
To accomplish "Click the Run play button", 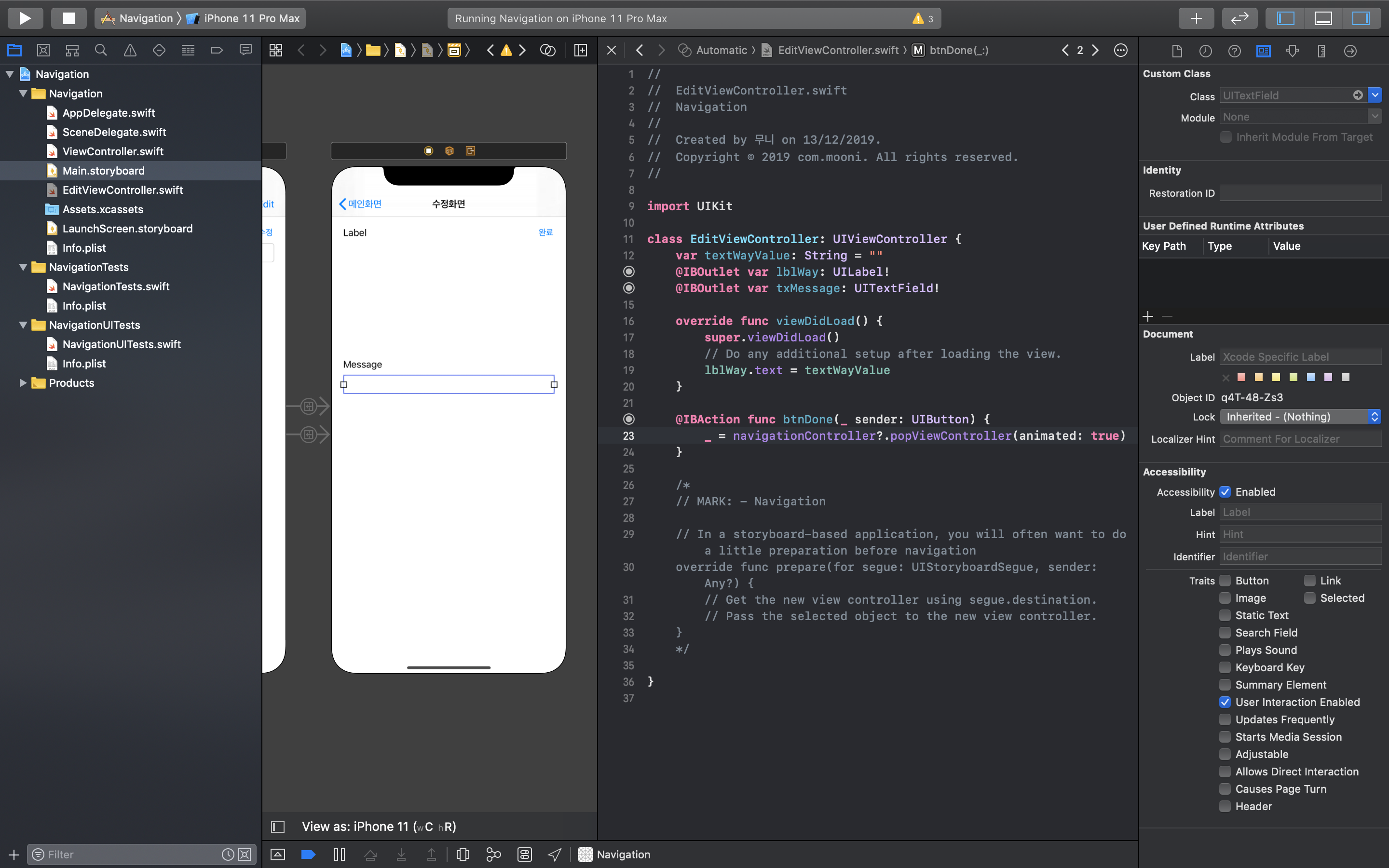I will (25, 18).
